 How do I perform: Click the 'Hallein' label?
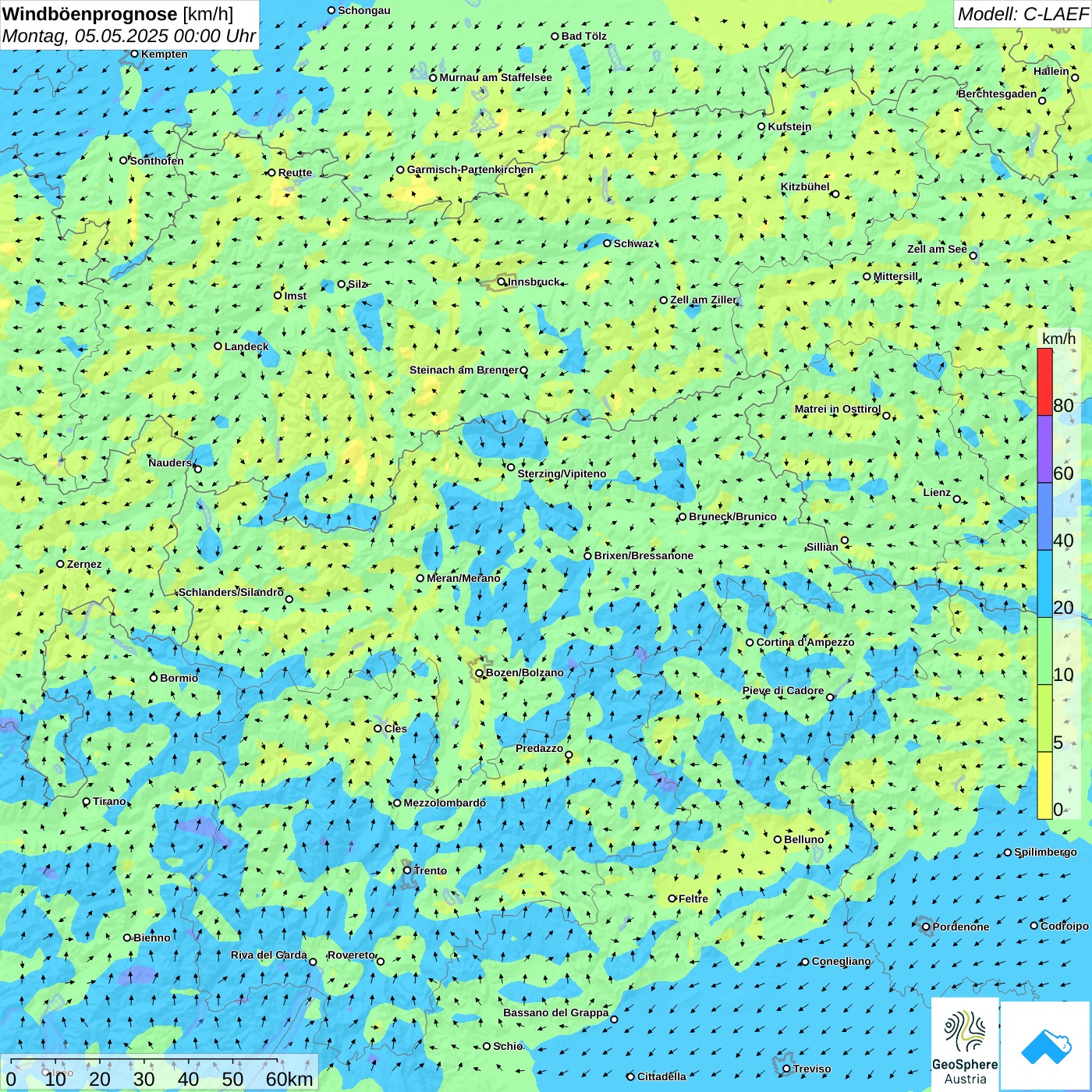coord(1051,71)
